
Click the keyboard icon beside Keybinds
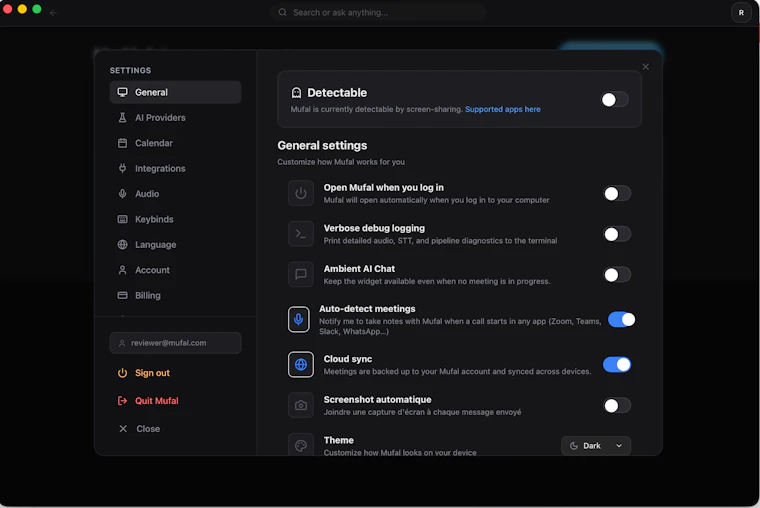(x=123, y=219)
